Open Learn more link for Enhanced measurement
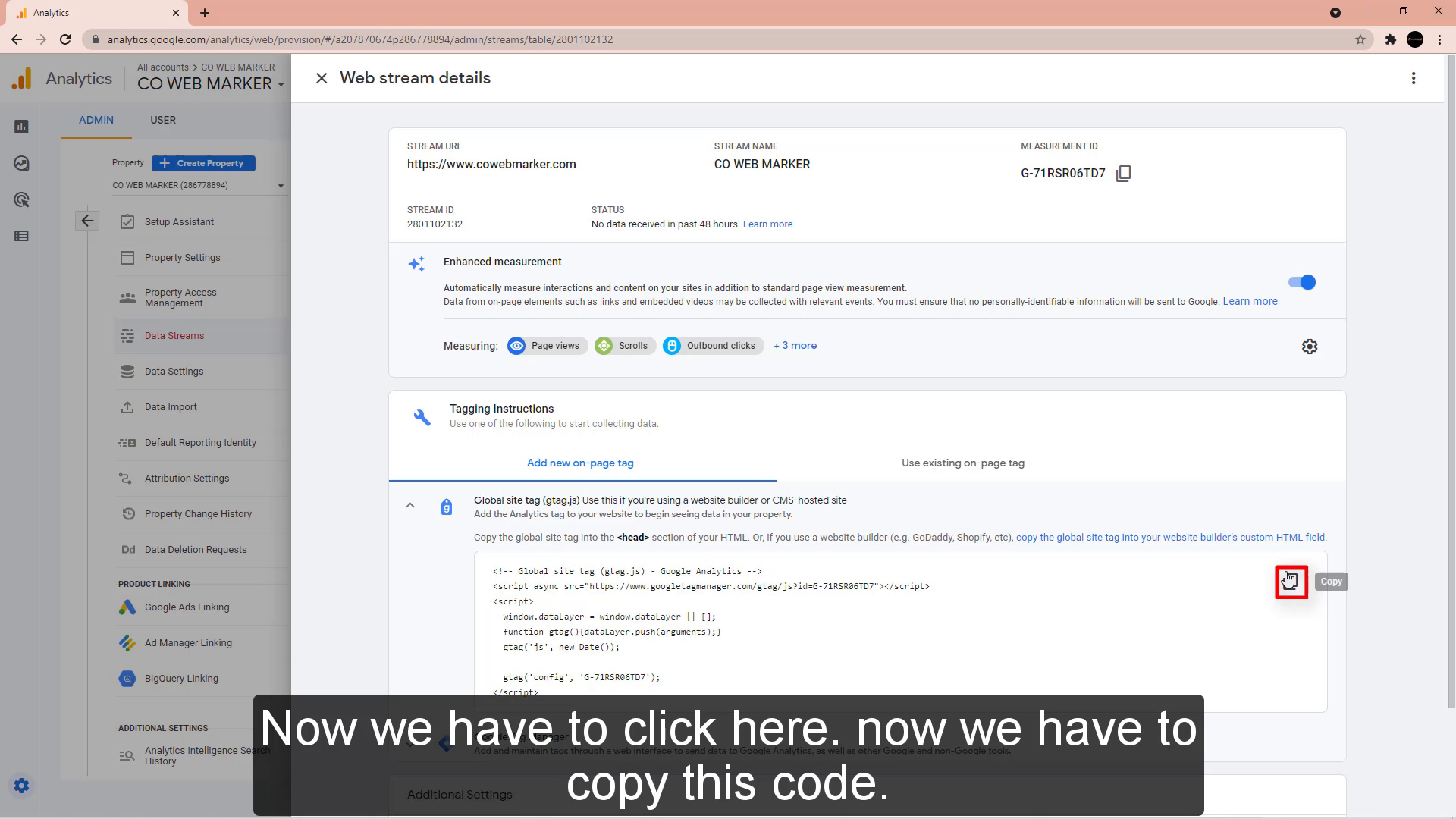Image resolution: width=1456 pixels, height=819 pixels. tap(1250, 301)
